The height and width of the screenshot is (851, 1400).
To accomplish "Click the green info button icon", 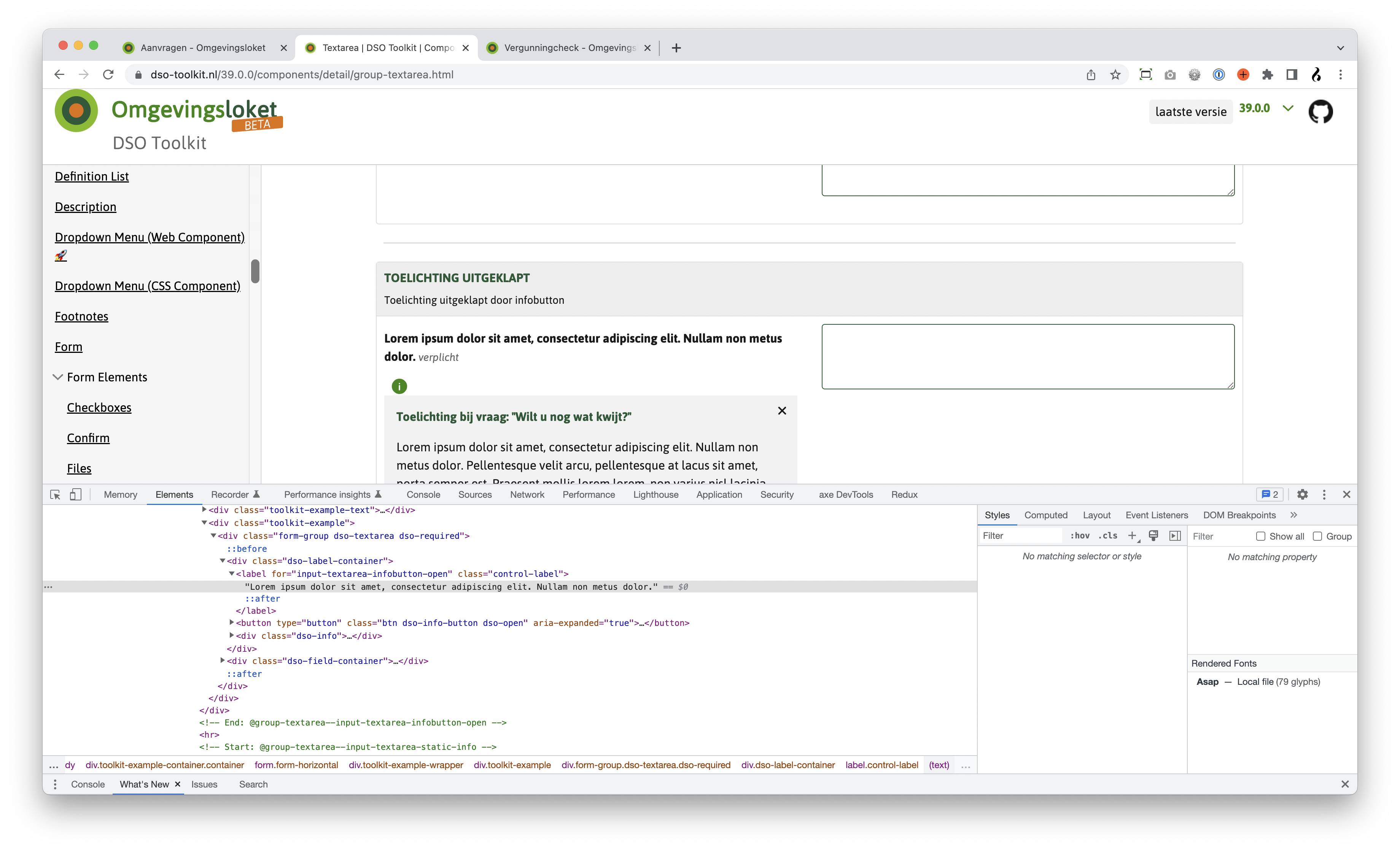I will tap(399, 386).
